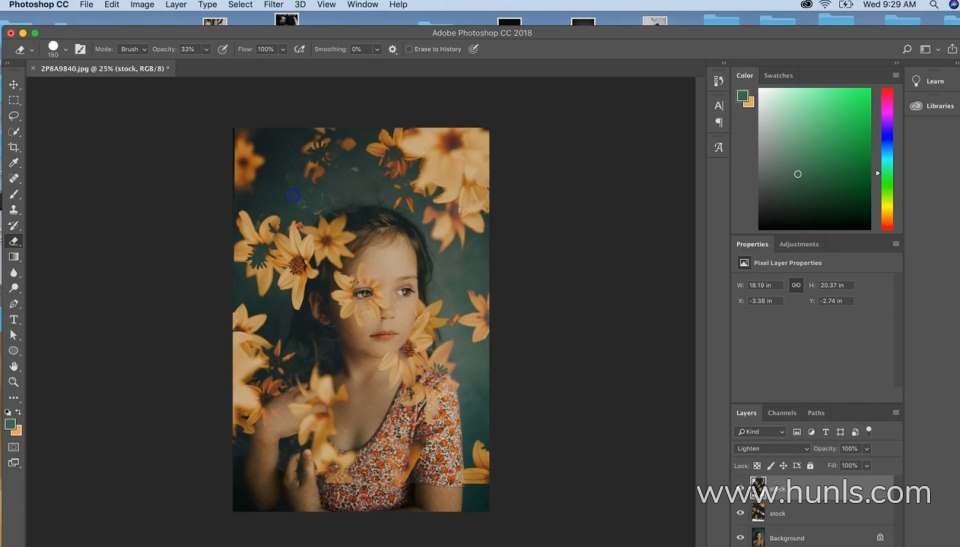
Task: Select the Hand tool
Action: click(14, 366)
